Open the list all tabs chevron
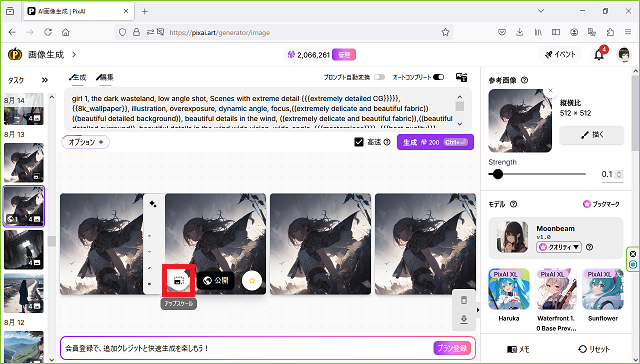The width and height of the screenshot is (640, 364). [541, 11]
